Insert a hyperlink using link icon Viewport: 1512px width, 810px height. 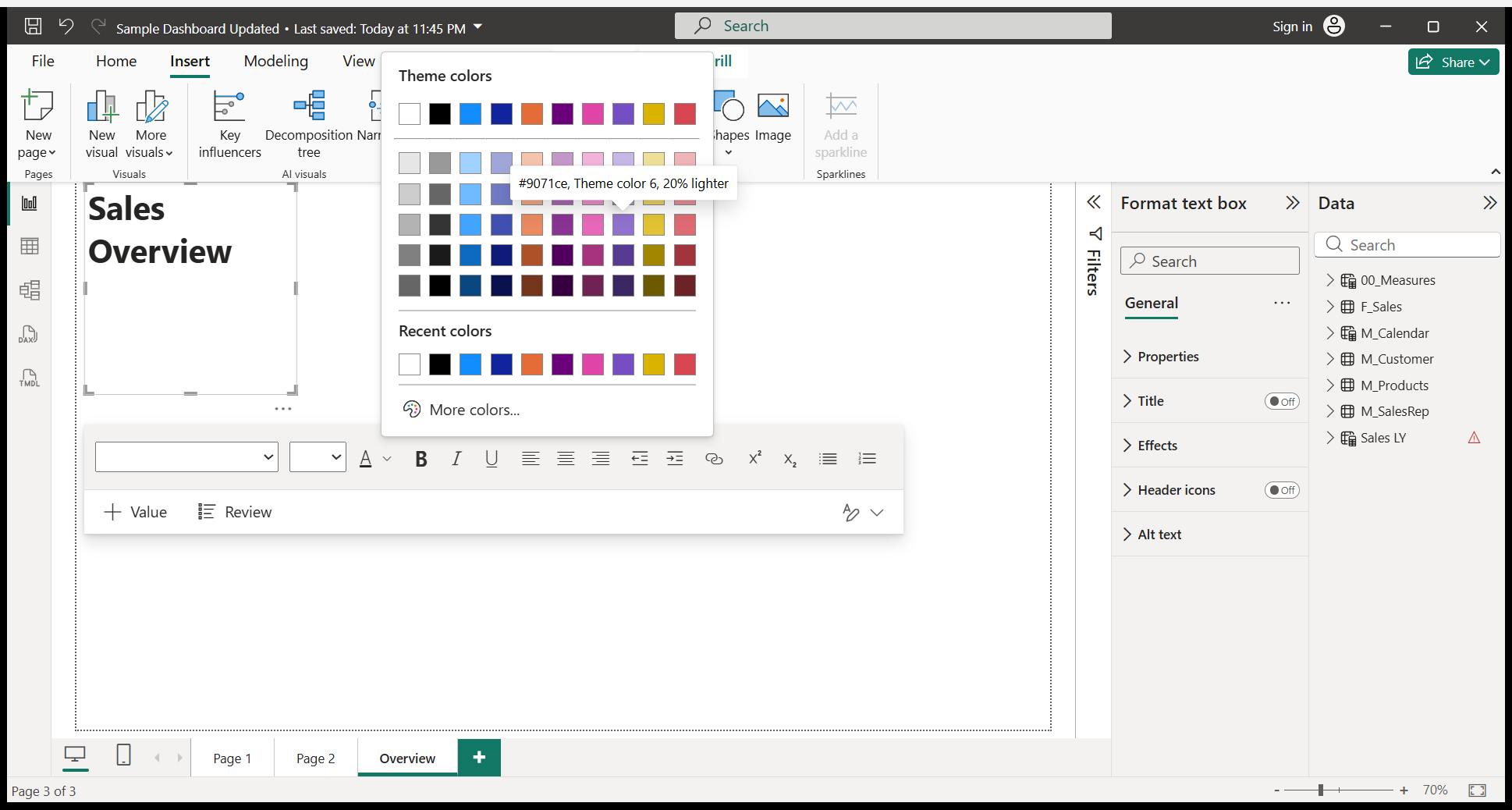pyautogui.click(x=714, y=459)
